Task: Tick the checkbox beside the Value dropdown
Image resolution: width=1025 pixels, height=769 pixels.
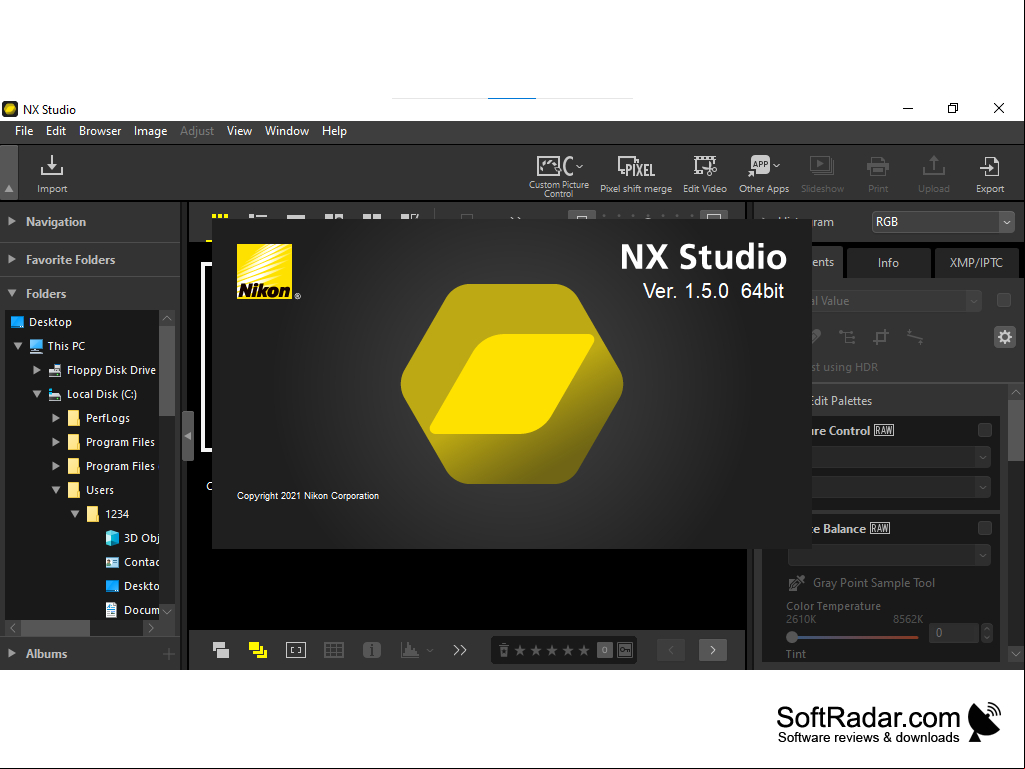Action: pyautogui.click(x=1003, y=300)
